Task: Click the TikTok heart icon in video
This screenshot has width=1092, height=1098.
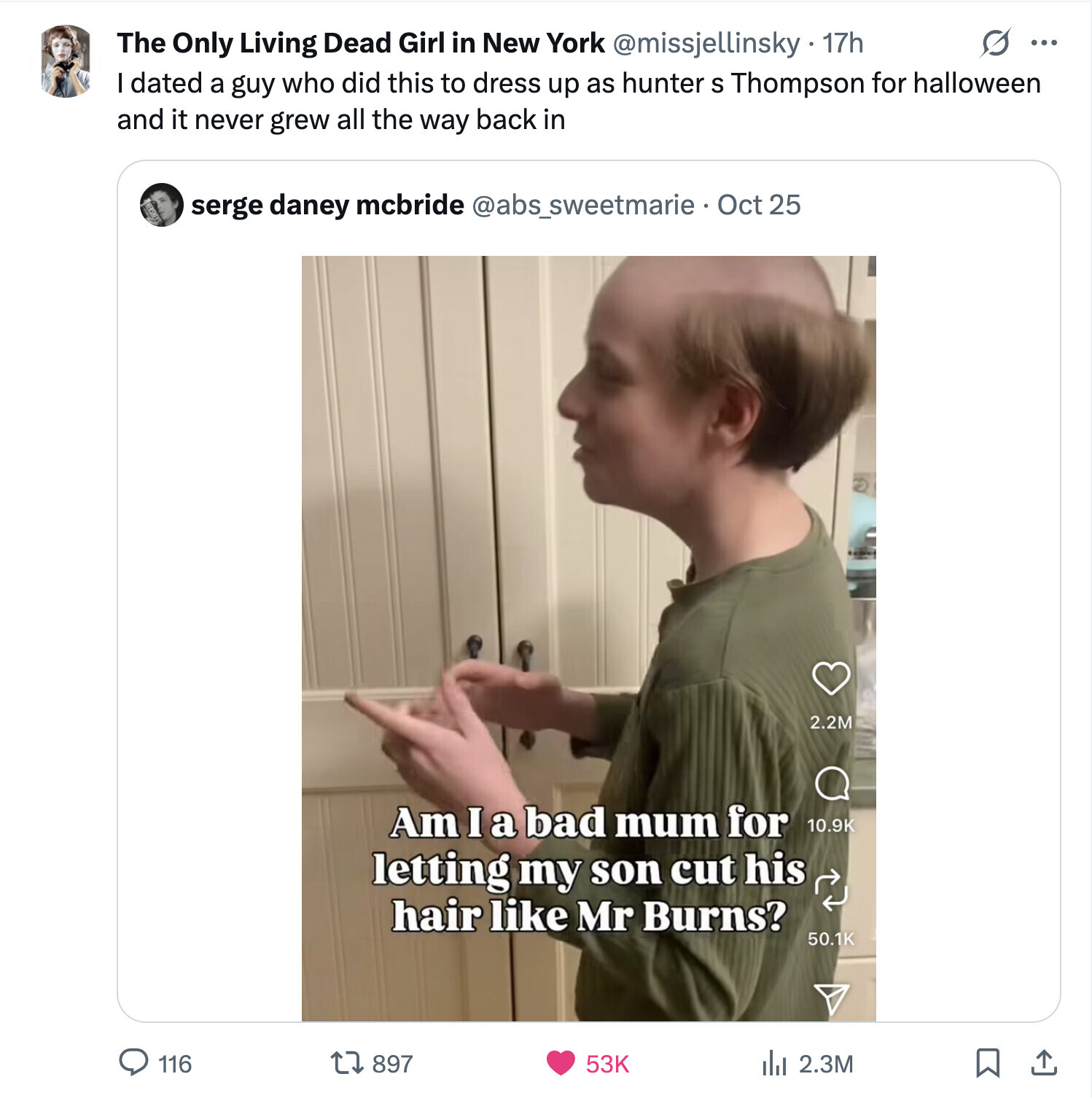Action: point(830,679)
